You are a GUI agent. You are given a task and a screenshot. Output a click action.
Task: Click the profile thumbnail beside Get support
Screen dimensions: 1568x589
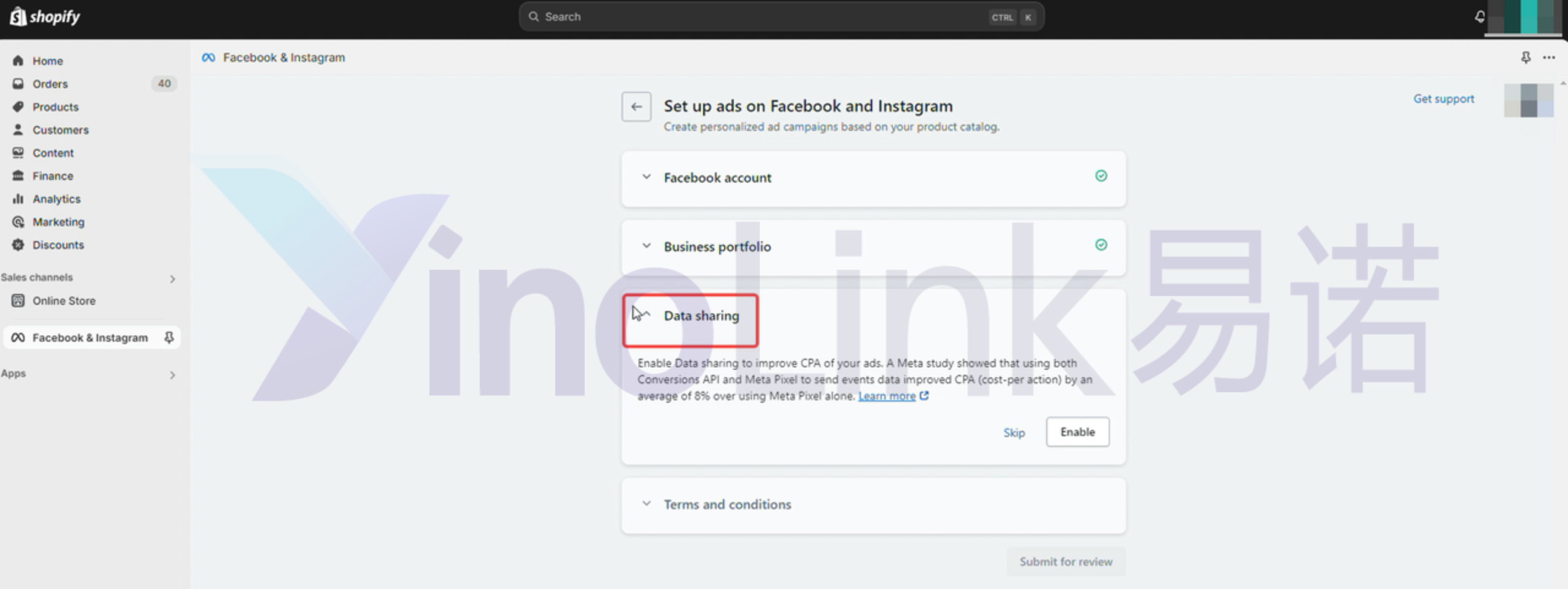click(x=1529, y=100)
